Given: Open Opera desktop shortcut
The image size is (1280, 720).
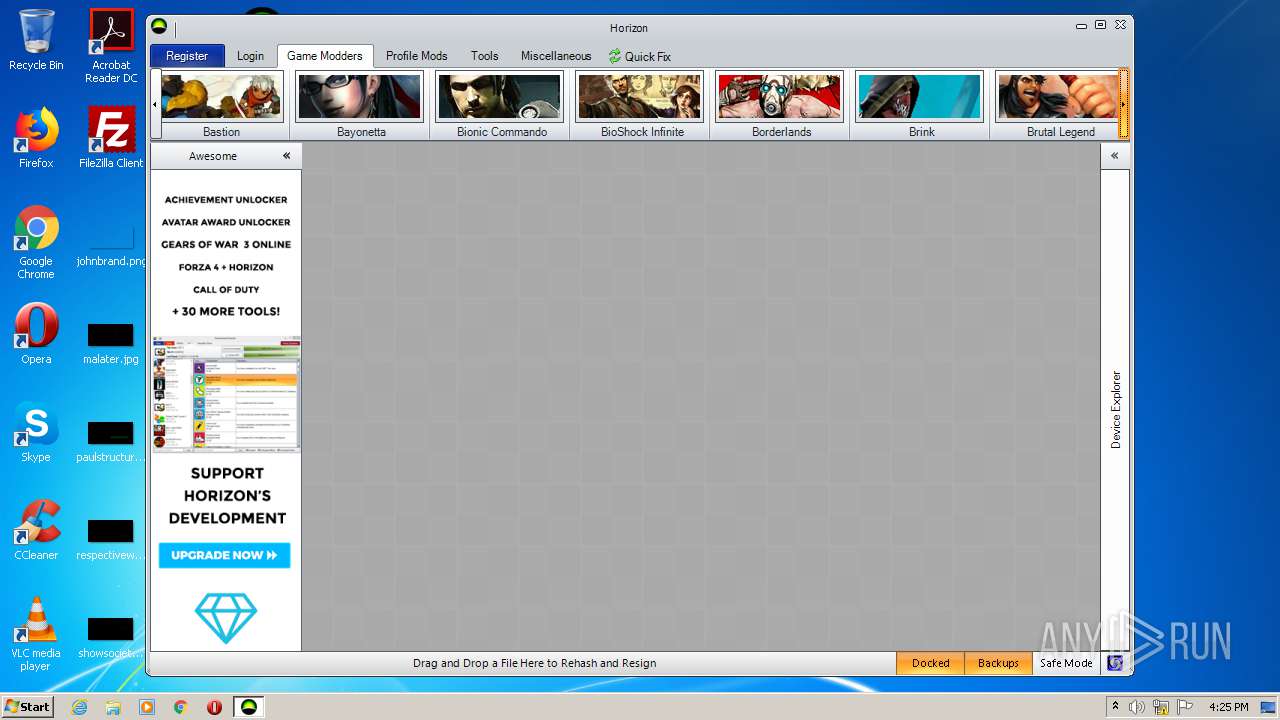Looking at the screenshot, I should [x=36, y=334].
